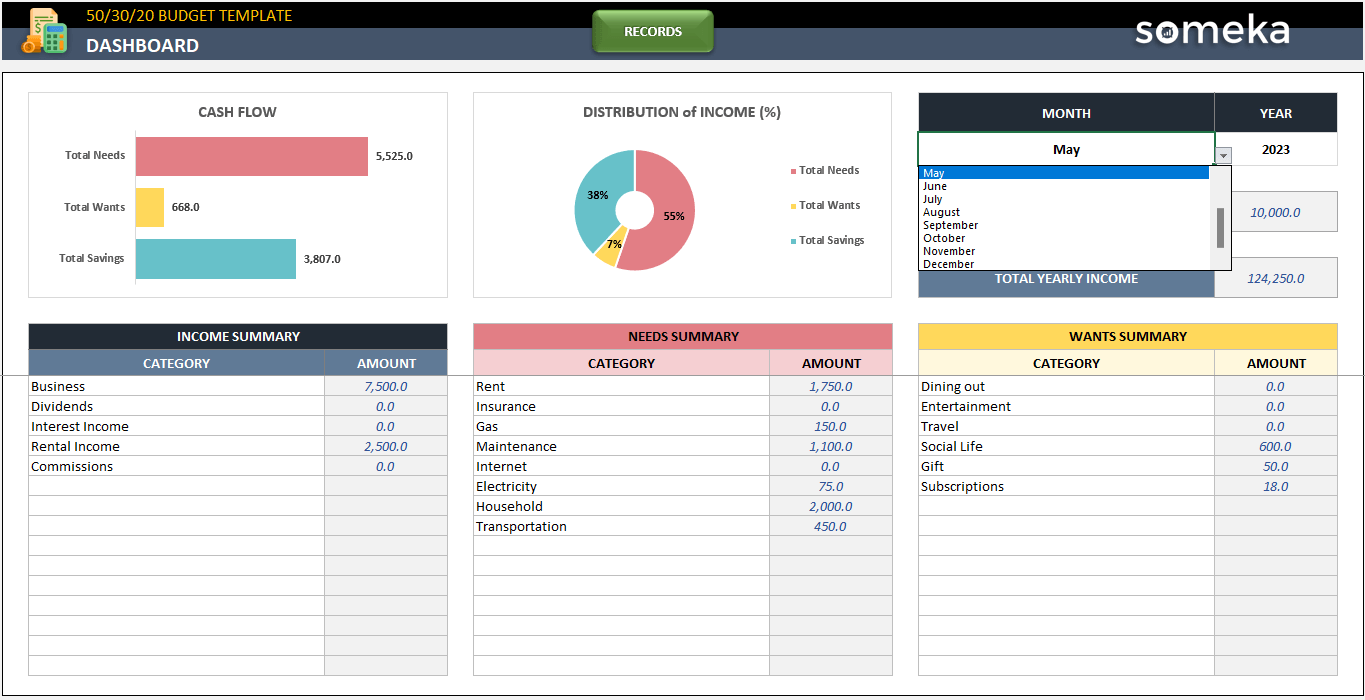
Task: Select the Maintenance category cell
Action: pos(622,446)
